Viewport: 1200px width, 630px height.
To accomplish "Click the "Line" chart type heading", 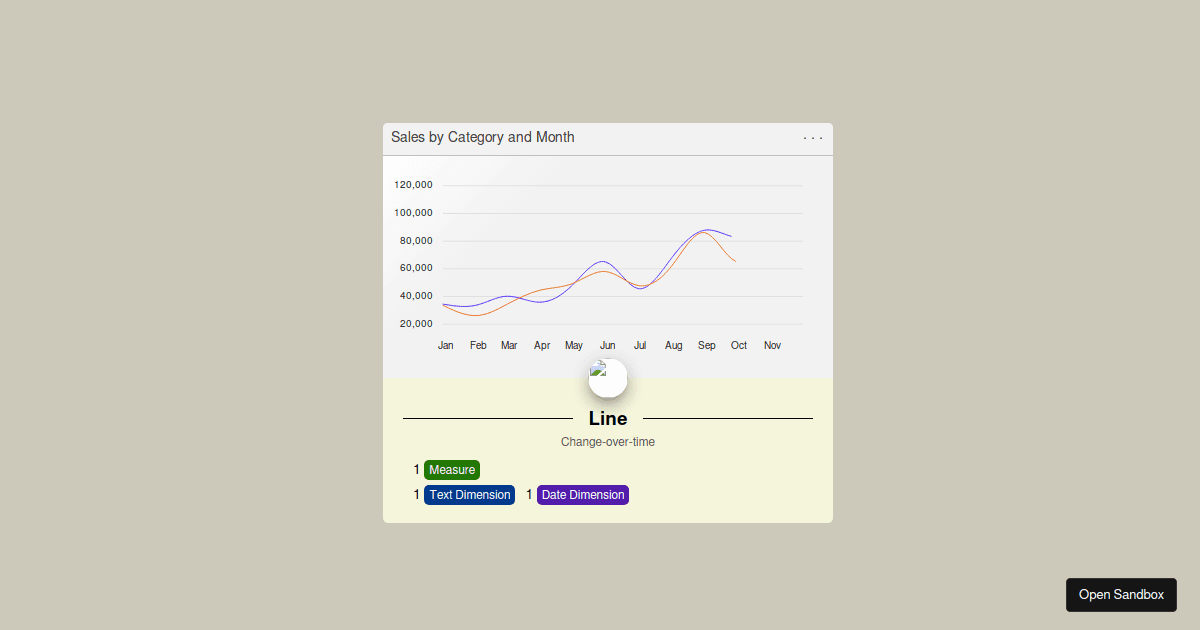I will pyautogui.click(x=608, y=418).
